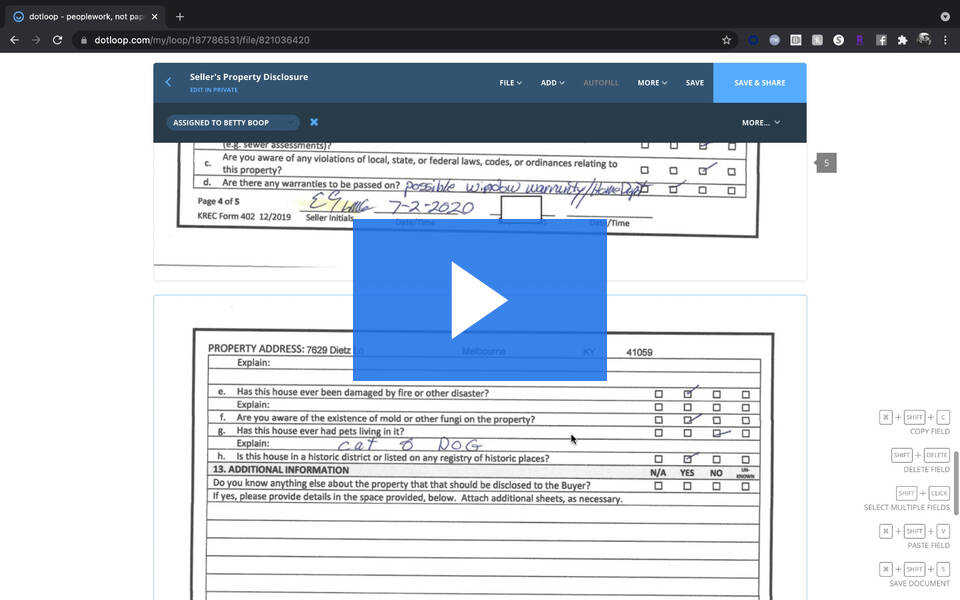Image resolution: width=960 pixels, height=600 pixels.
Task: Click the AUTOFILL option
Action: [601, 83]
